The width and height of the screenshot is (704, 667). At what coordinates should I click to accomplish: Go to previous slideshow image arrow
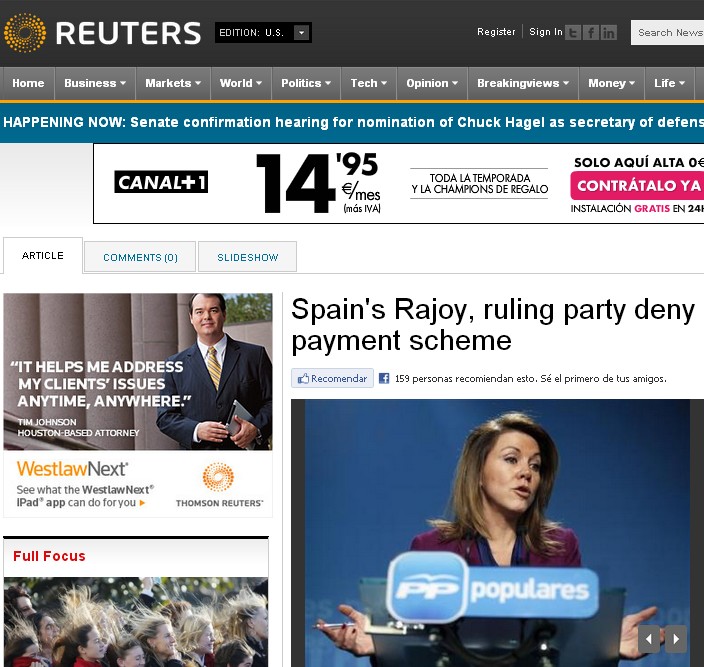coord(649,638)
